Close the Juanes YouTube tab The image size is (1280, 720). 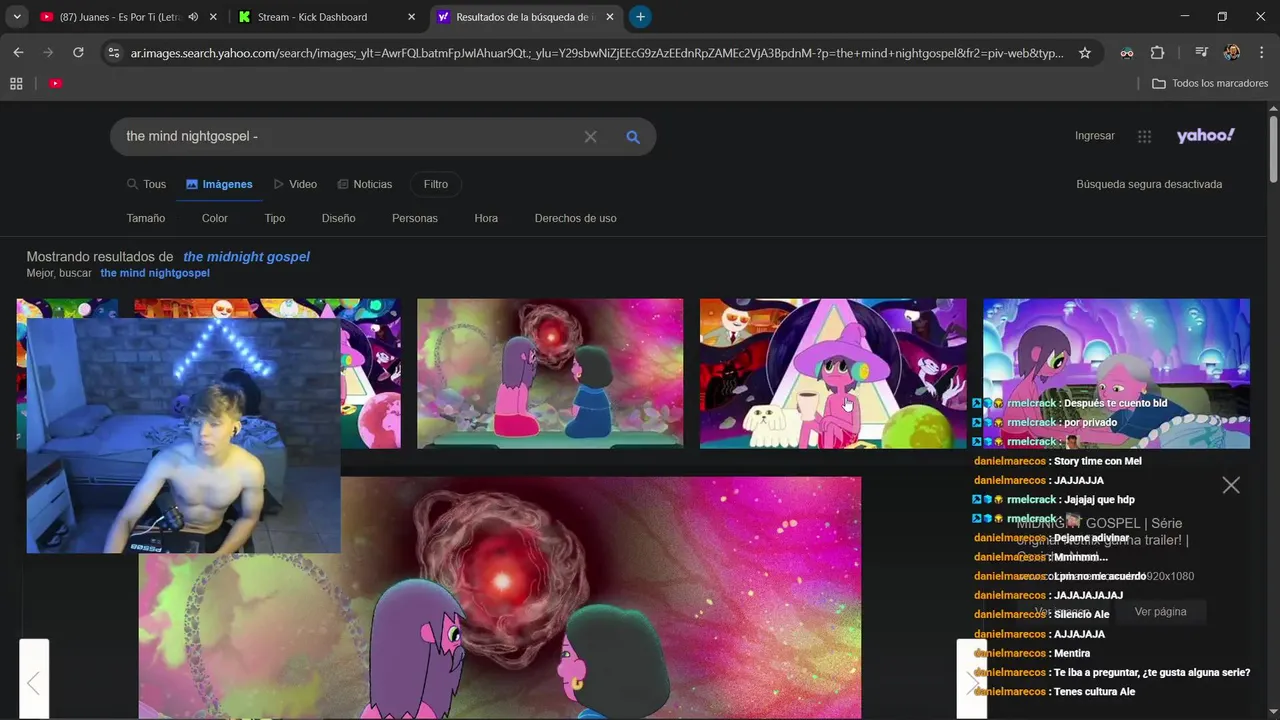click(213, 17)
